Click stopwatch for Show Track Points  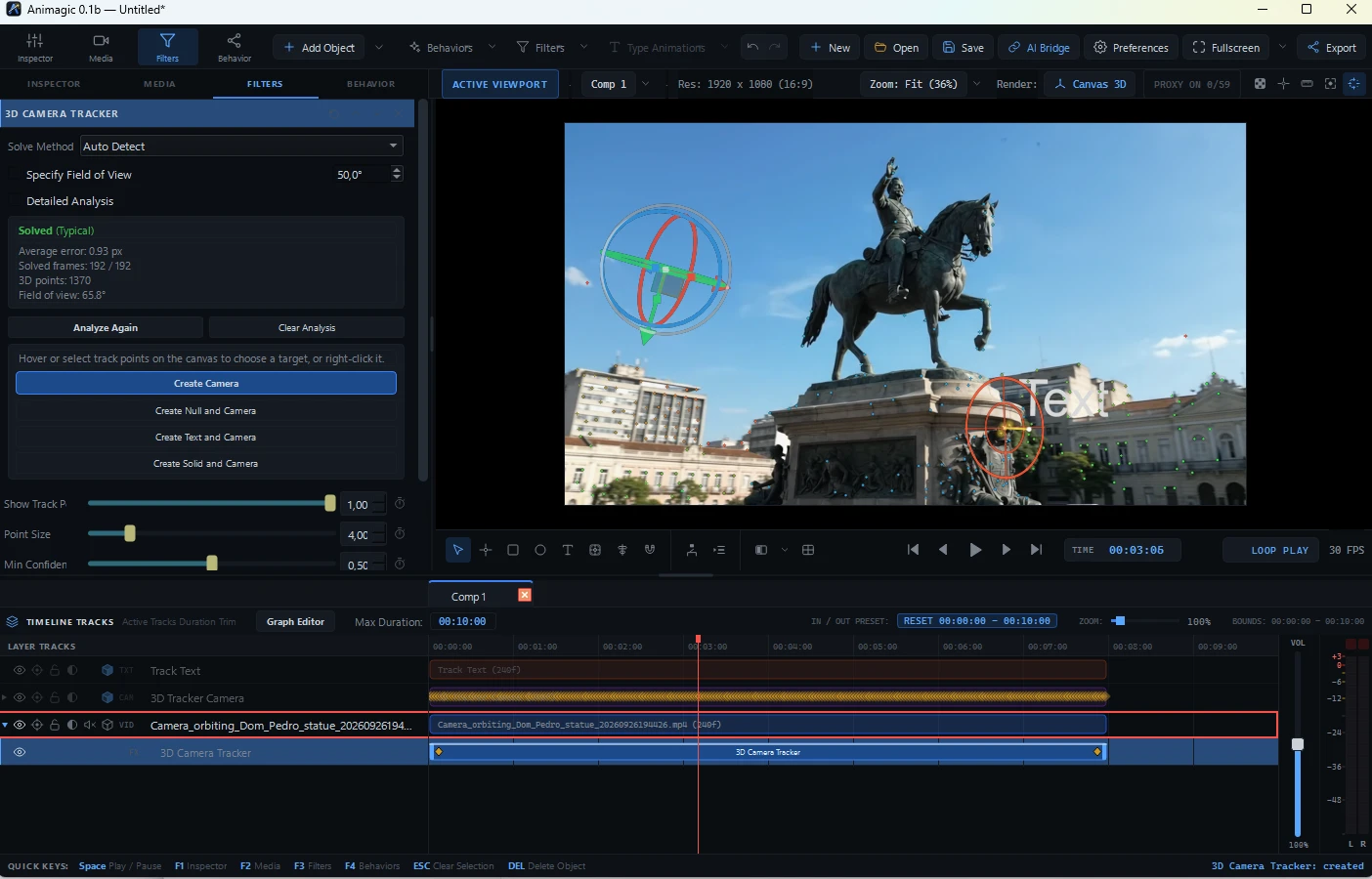coord(400,504)
